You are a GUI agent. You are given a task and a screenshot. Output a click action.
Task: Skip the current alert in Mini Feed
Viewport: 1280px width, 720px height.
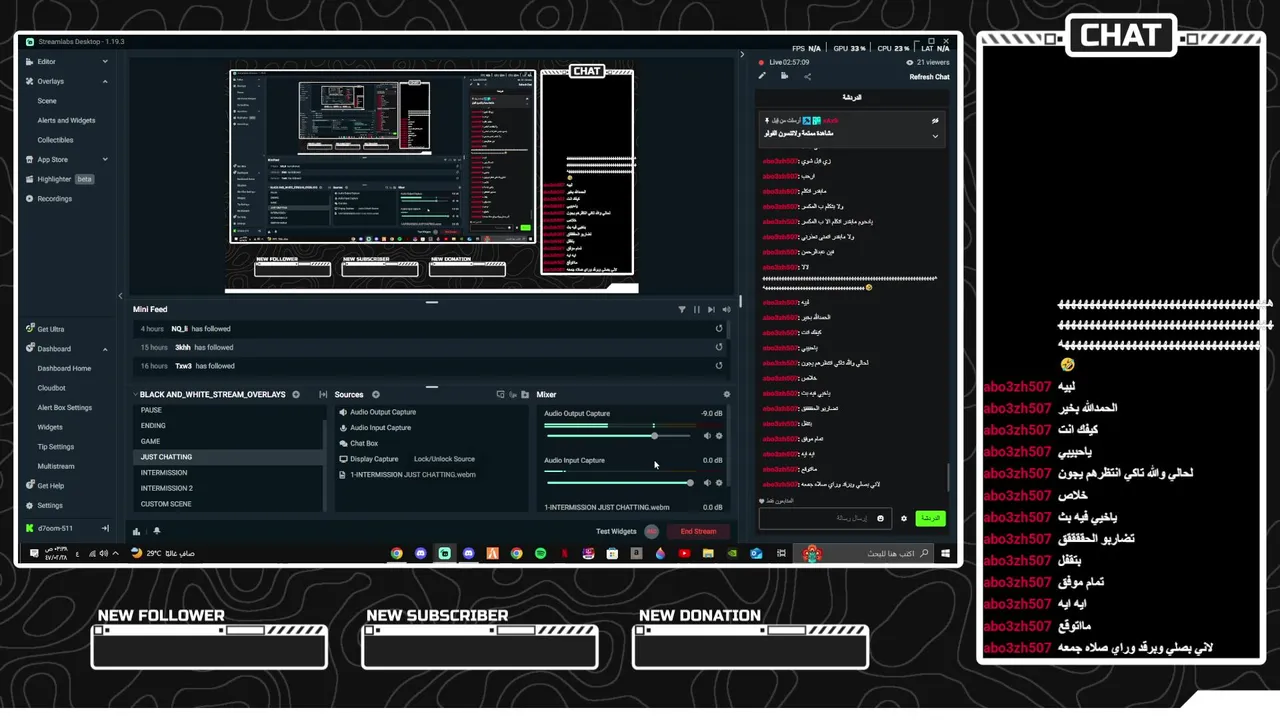coord(711,310)
